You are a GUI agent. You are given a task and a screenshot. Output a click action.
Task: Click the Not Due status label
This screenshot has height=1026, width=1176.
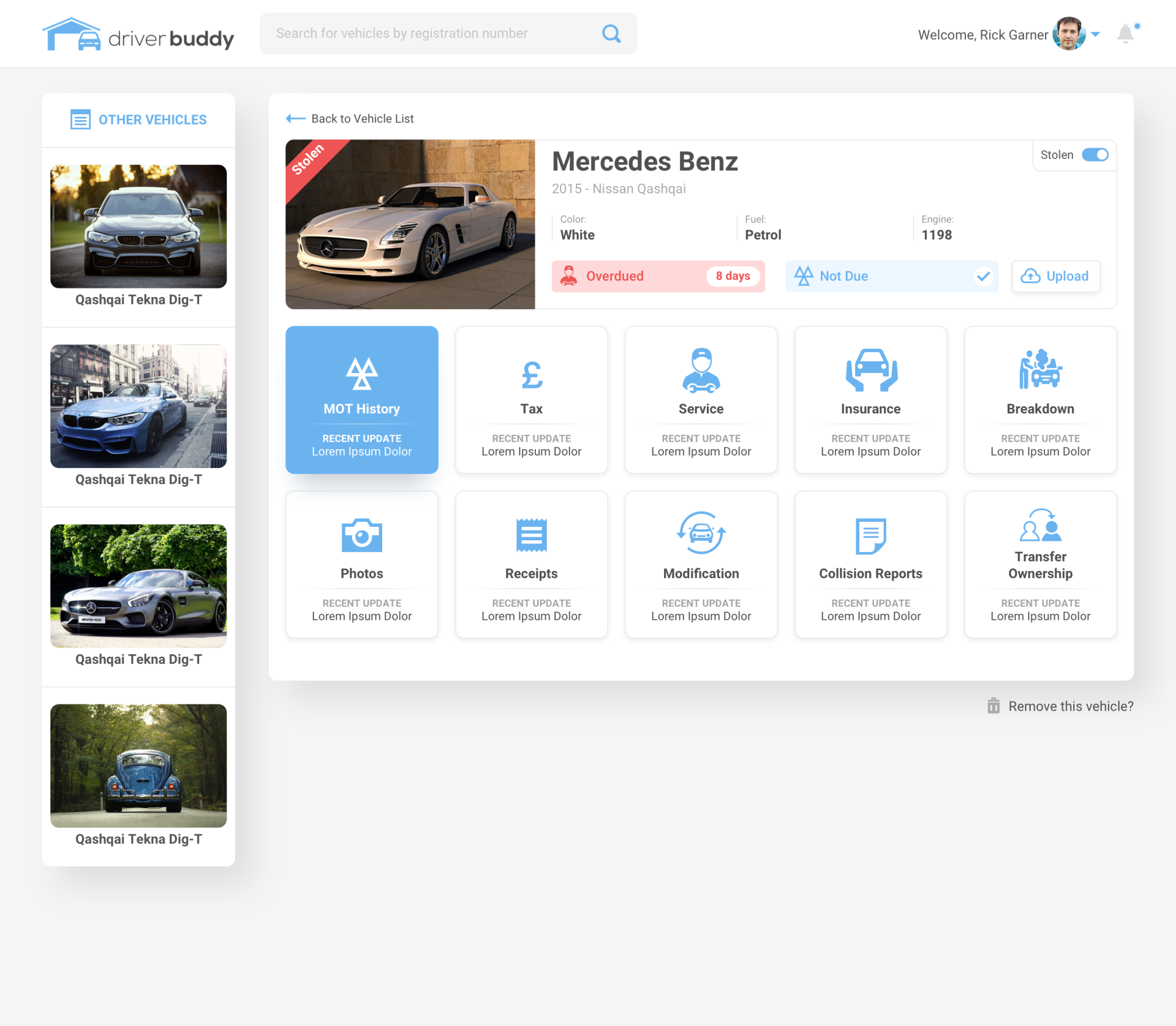click(844, 276)
